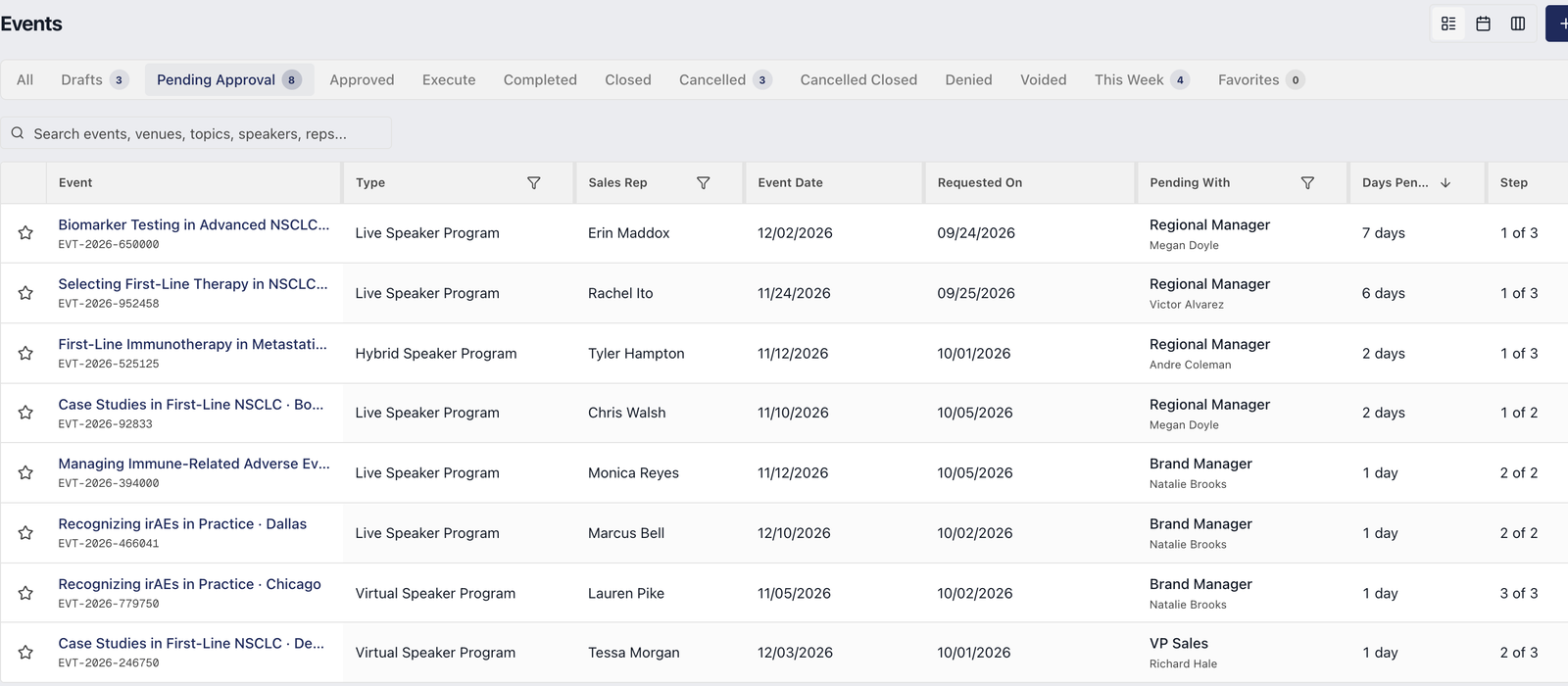This screenshot has height=686, width=1568.
Task: Open the Closed tab
Action: pyautogui.click(x=628, y=80)
